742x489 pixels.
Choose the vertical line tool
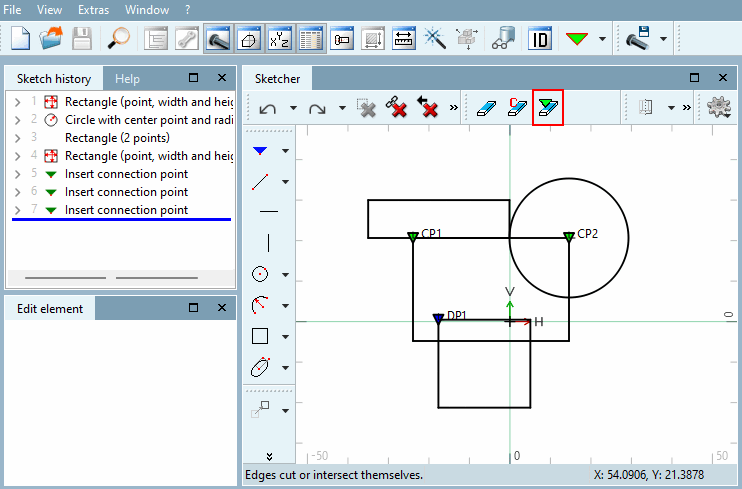268,242
